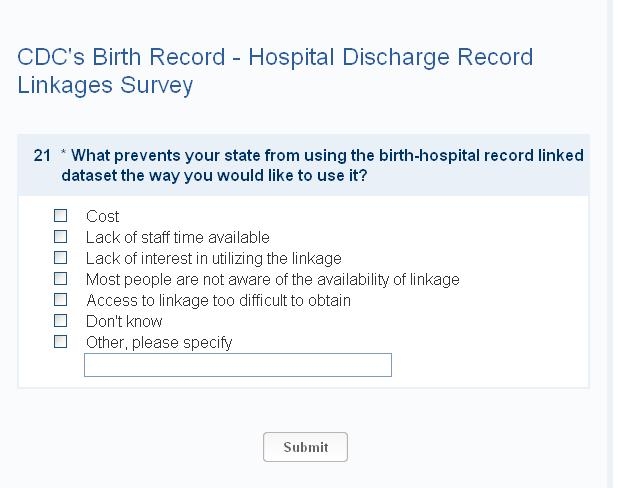Check the 'Other, please specify' checkbox
The width and height of the screenshot is (640, 488).
61,342
